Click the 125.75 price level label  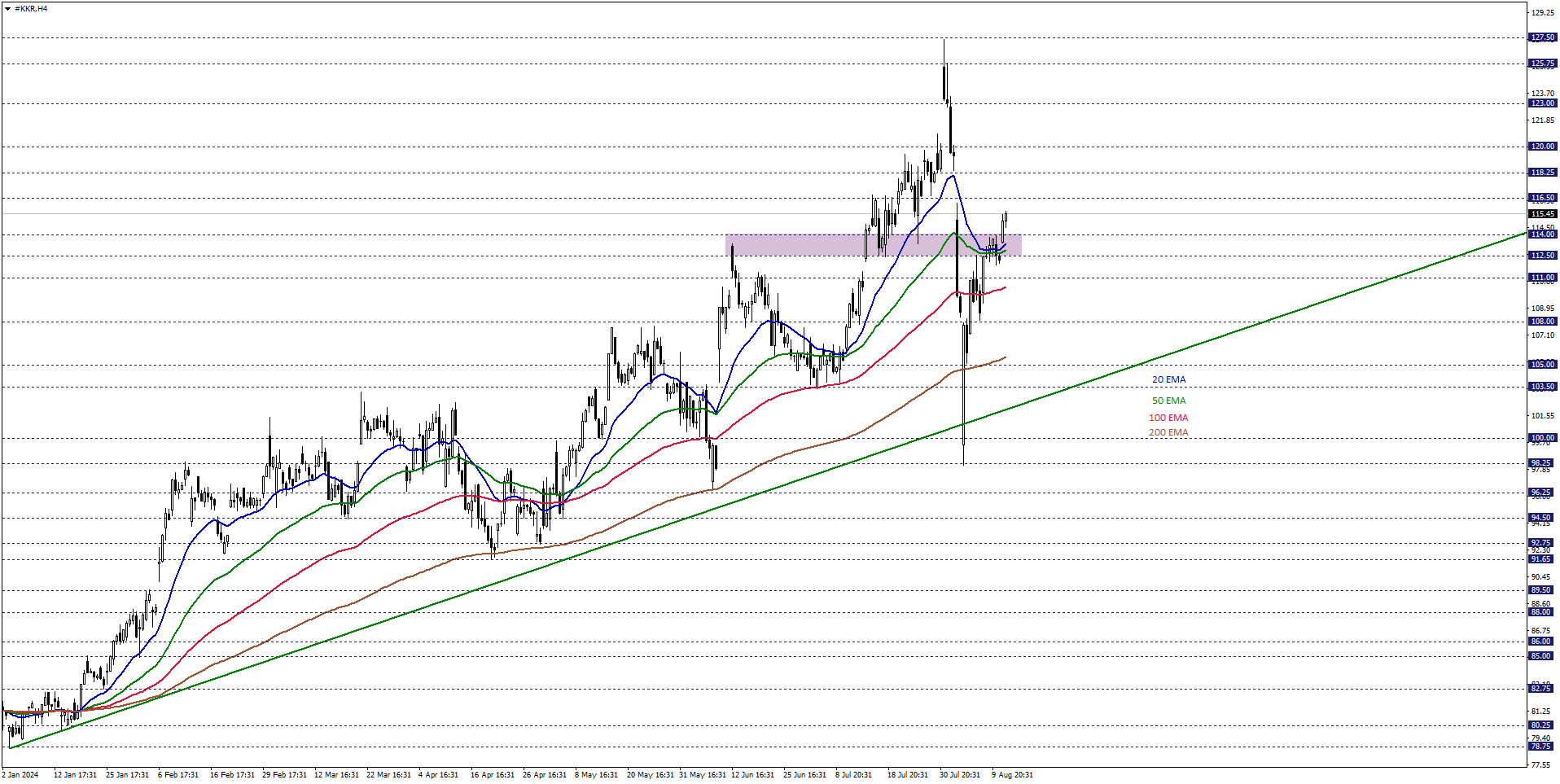click(1543, 64)
